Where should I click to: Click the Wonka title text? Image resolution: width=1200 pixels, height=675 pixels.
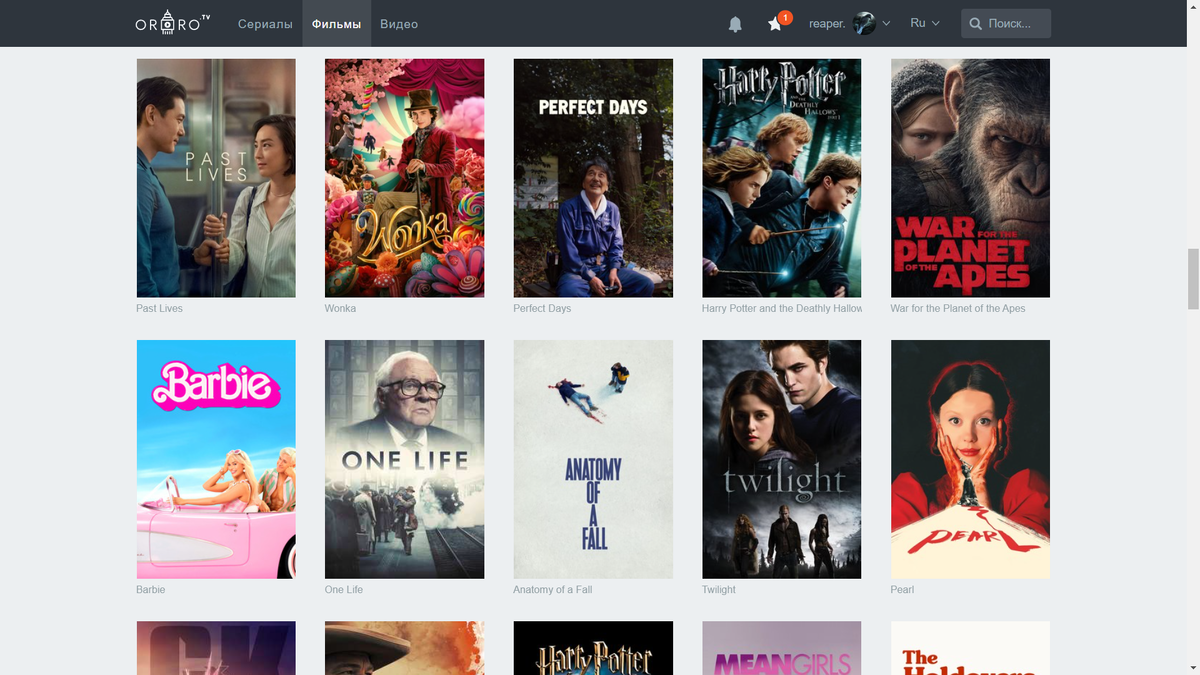pyautogui.click(x=340, y=308)
